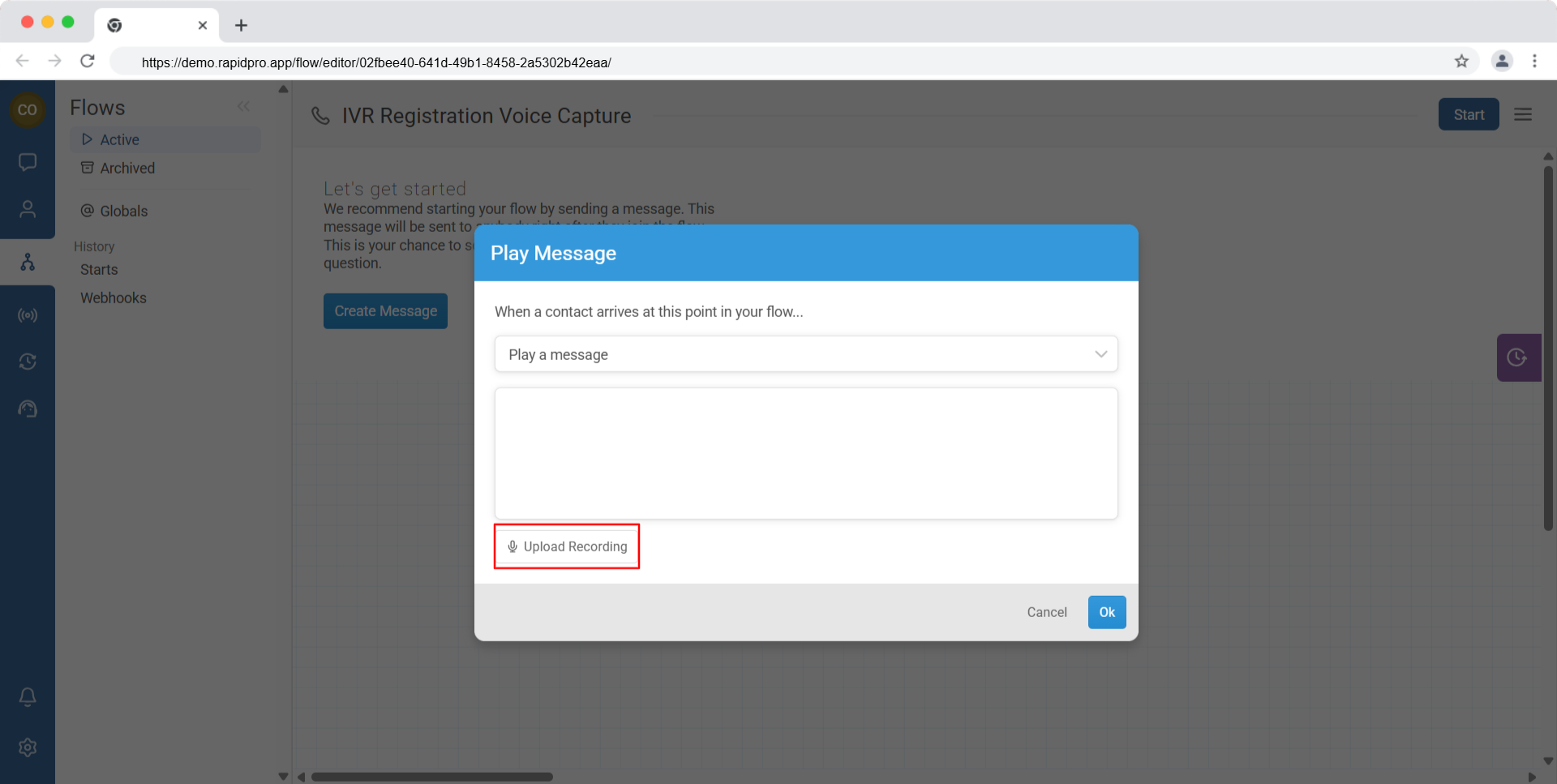Click the CO workspace avatar
This screenshot has height=784, width=1557.
28,110
